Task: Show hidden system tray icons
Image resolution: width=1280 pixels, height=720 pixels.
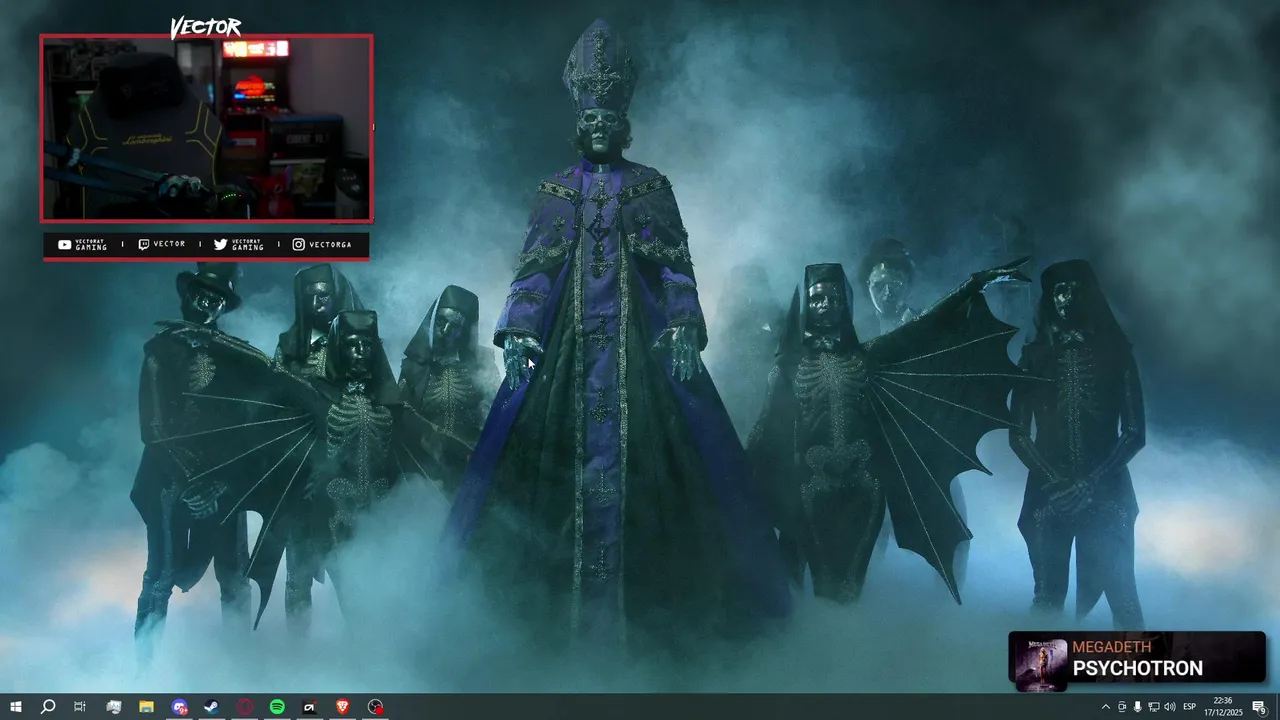Action: 1105,707
